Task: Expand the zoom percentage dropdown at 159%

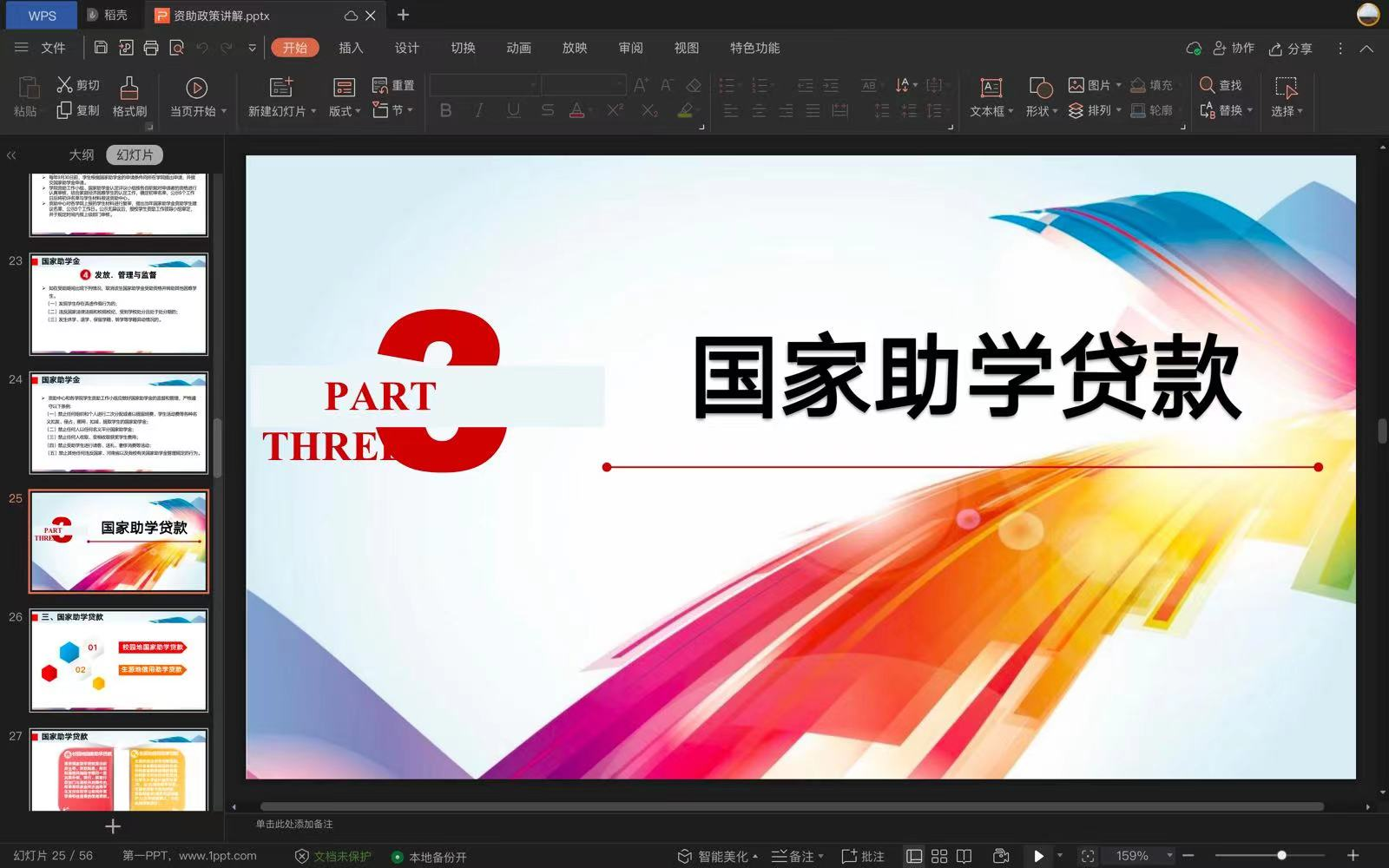Action: (x=1169, y=856)
